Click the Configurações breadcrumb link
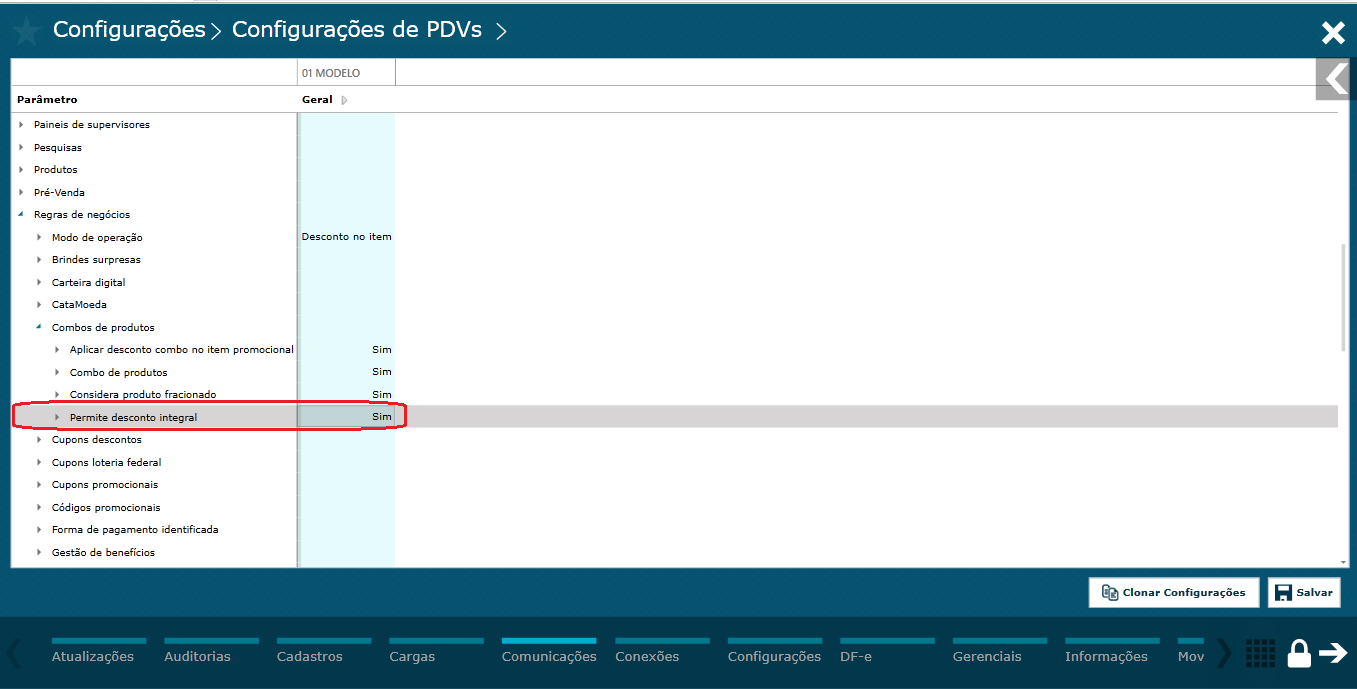 (x=129, y=30)
